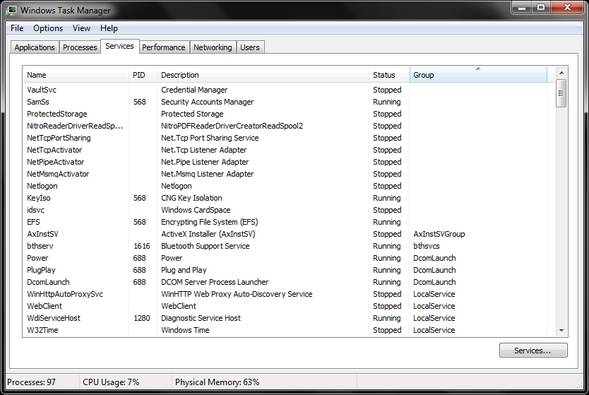Click the Processes: 97 status bar entry

pyautogui.click(x=32, y=382)
